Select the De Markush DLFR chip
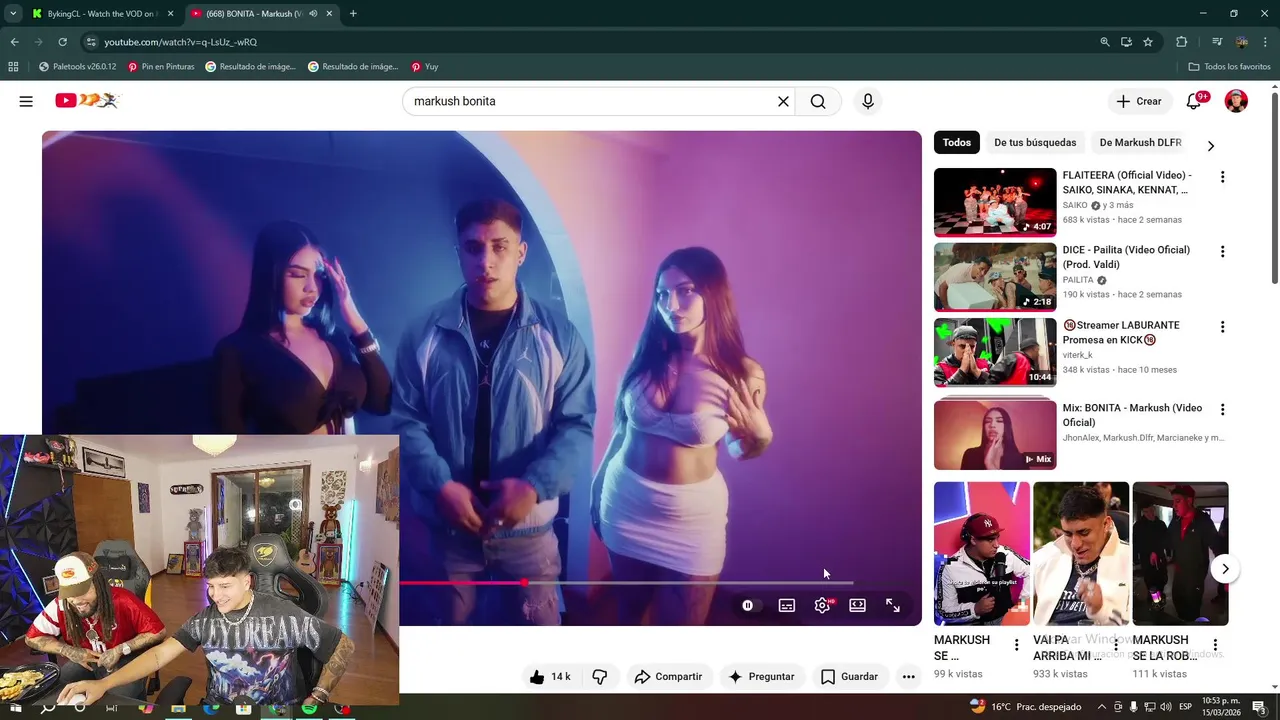Image resolution: width=1280 pixels, height=720 pixels. coord(1140,142)
